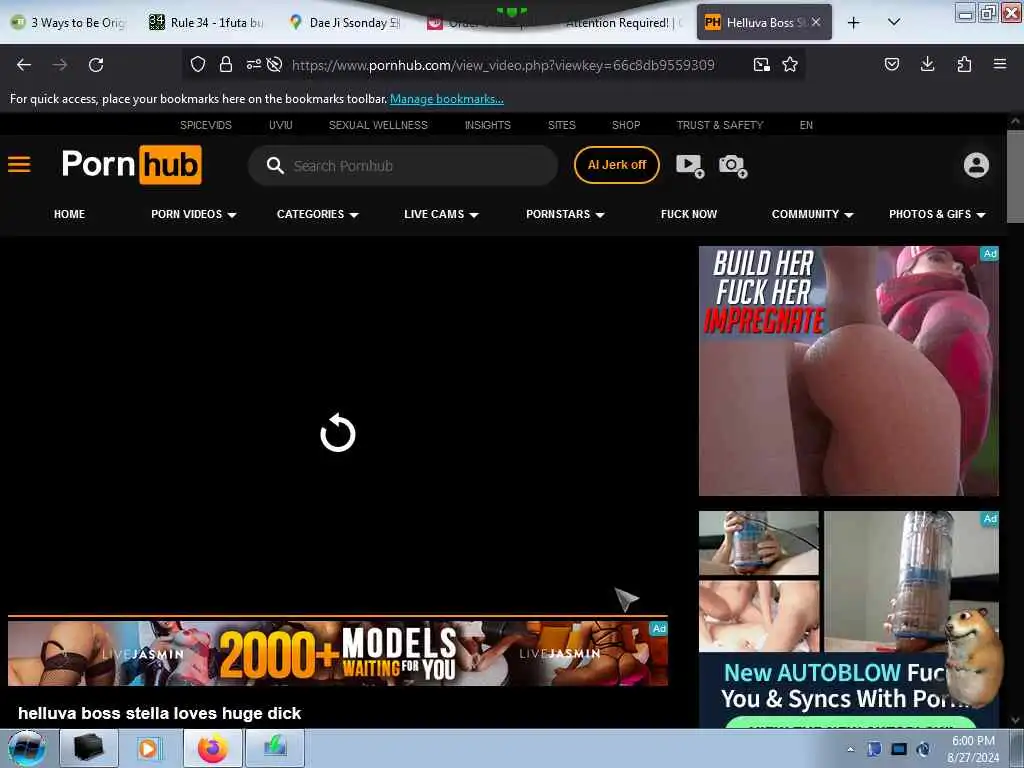Open the user account avatar icon

click(x=976, y=165)
